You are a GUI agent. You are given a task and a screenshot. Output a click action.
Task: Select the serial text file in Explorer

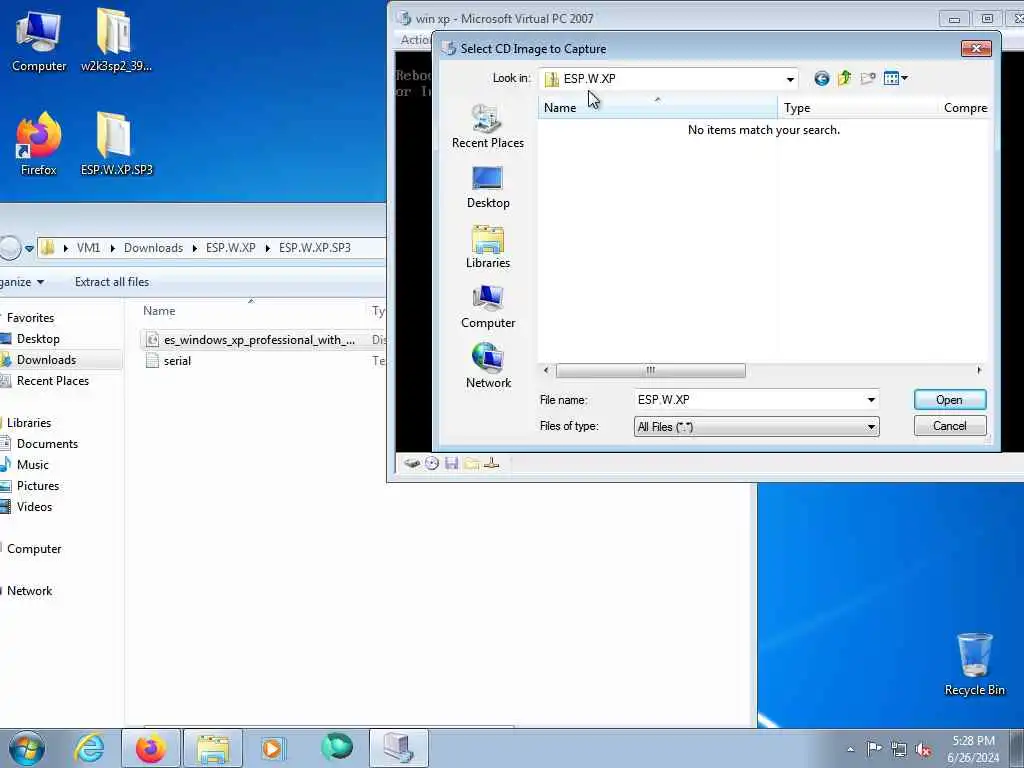pyautogui.click(x=168, y=360)
